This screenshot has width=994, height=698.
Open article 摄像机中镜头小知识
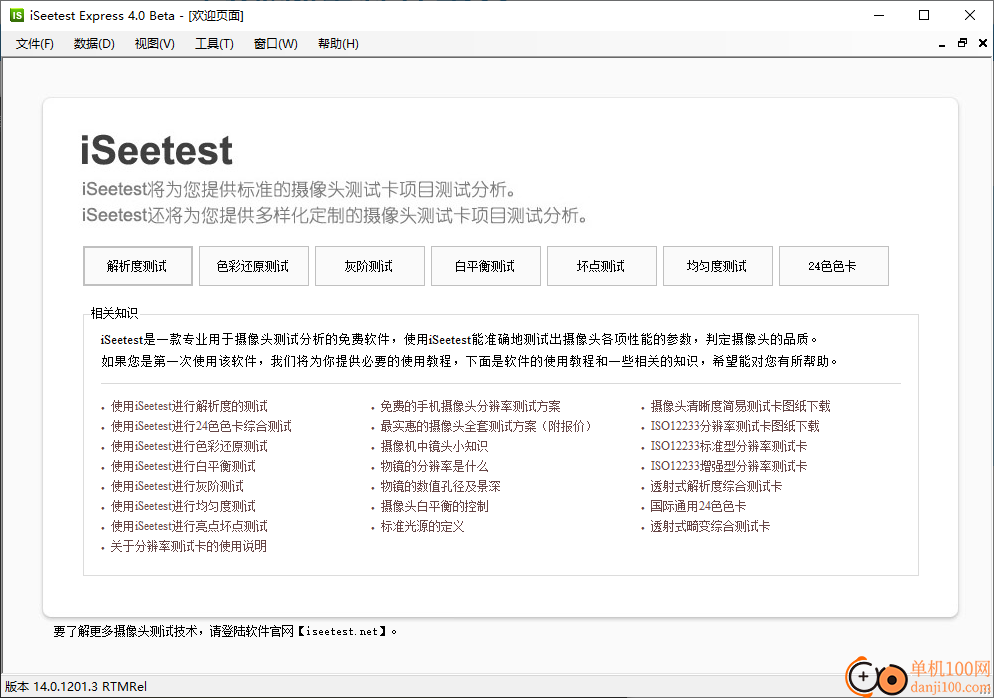pyautogui.click(x=434, y=446)
